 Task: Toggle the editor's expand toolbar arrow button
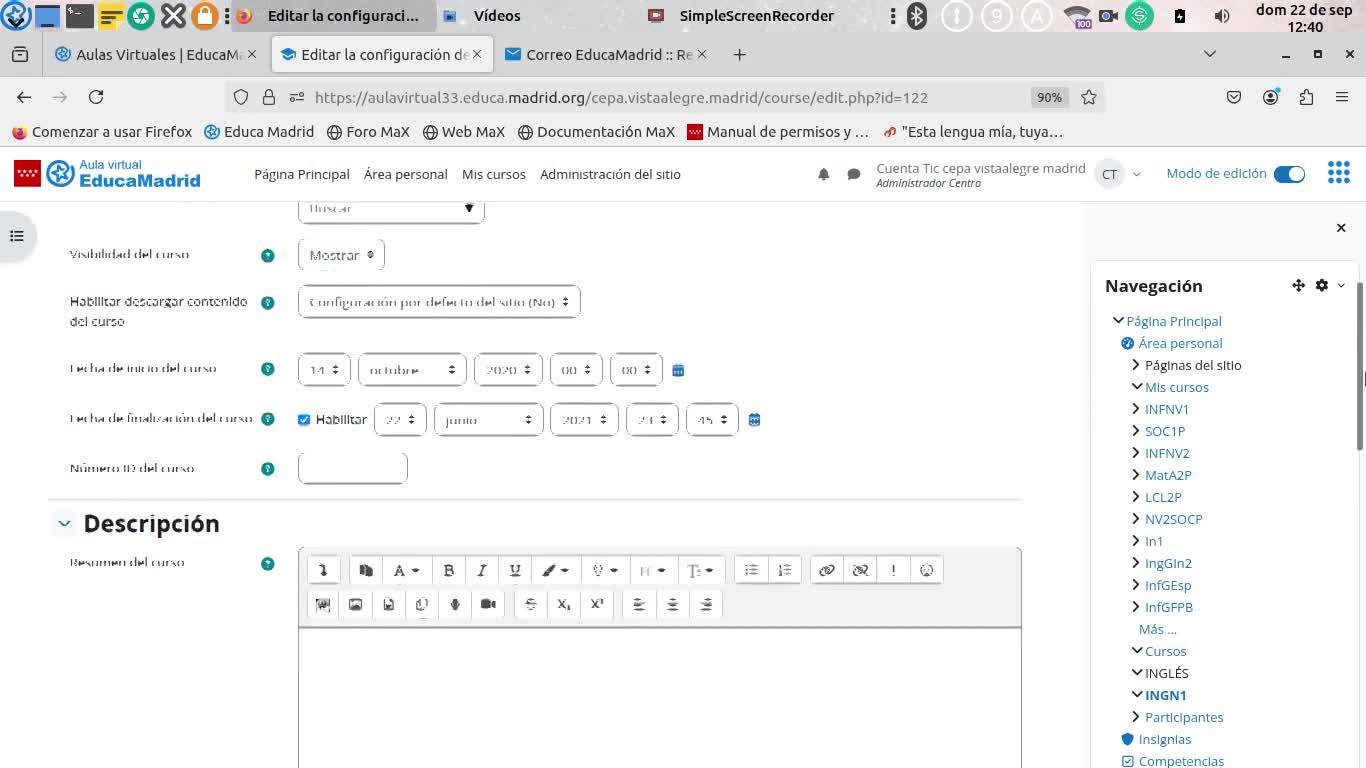(x=323, y=570)
